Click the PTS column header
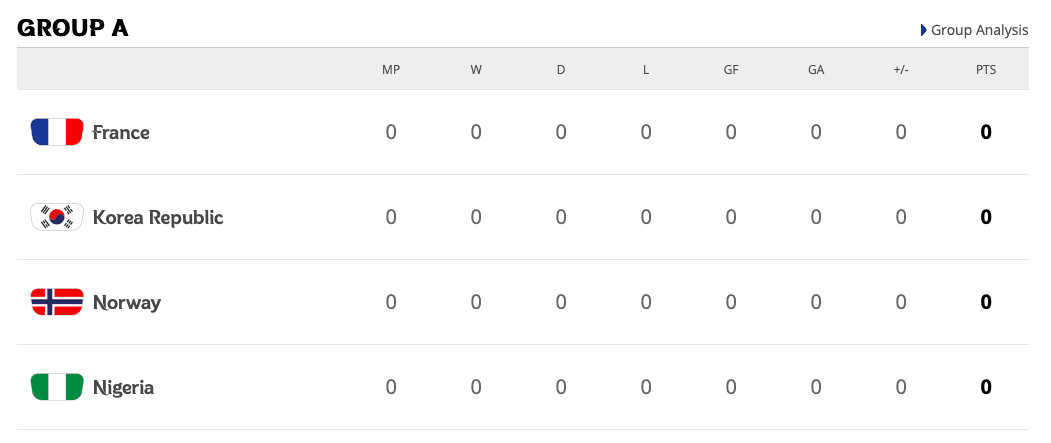Image resolution: width=1051 pixels, height=443 pixels. [x=986, y=70]
